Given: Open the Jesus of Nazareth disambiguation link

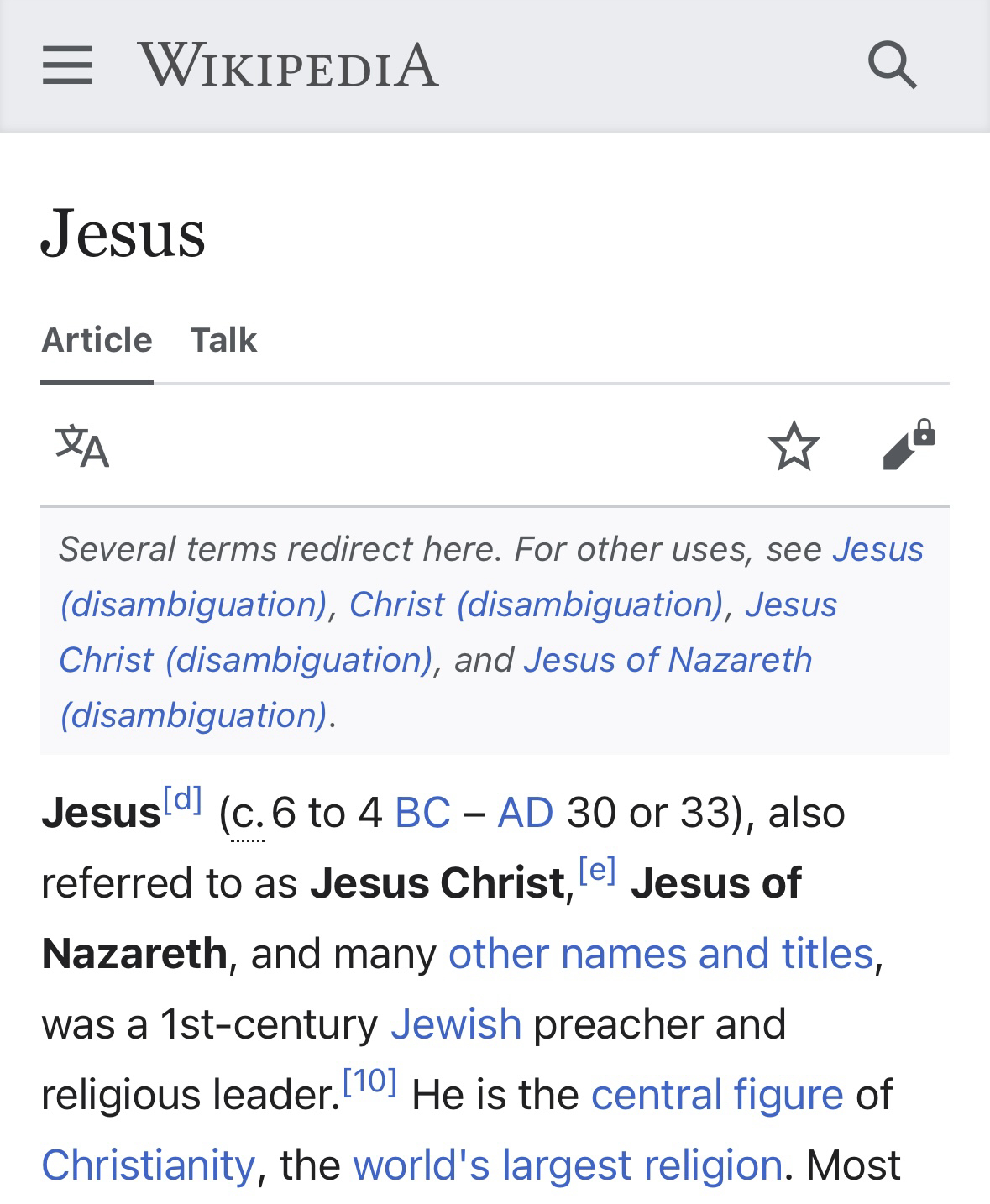Looking at the screenshot, I should pyautogui.click(x=668, y=660).
